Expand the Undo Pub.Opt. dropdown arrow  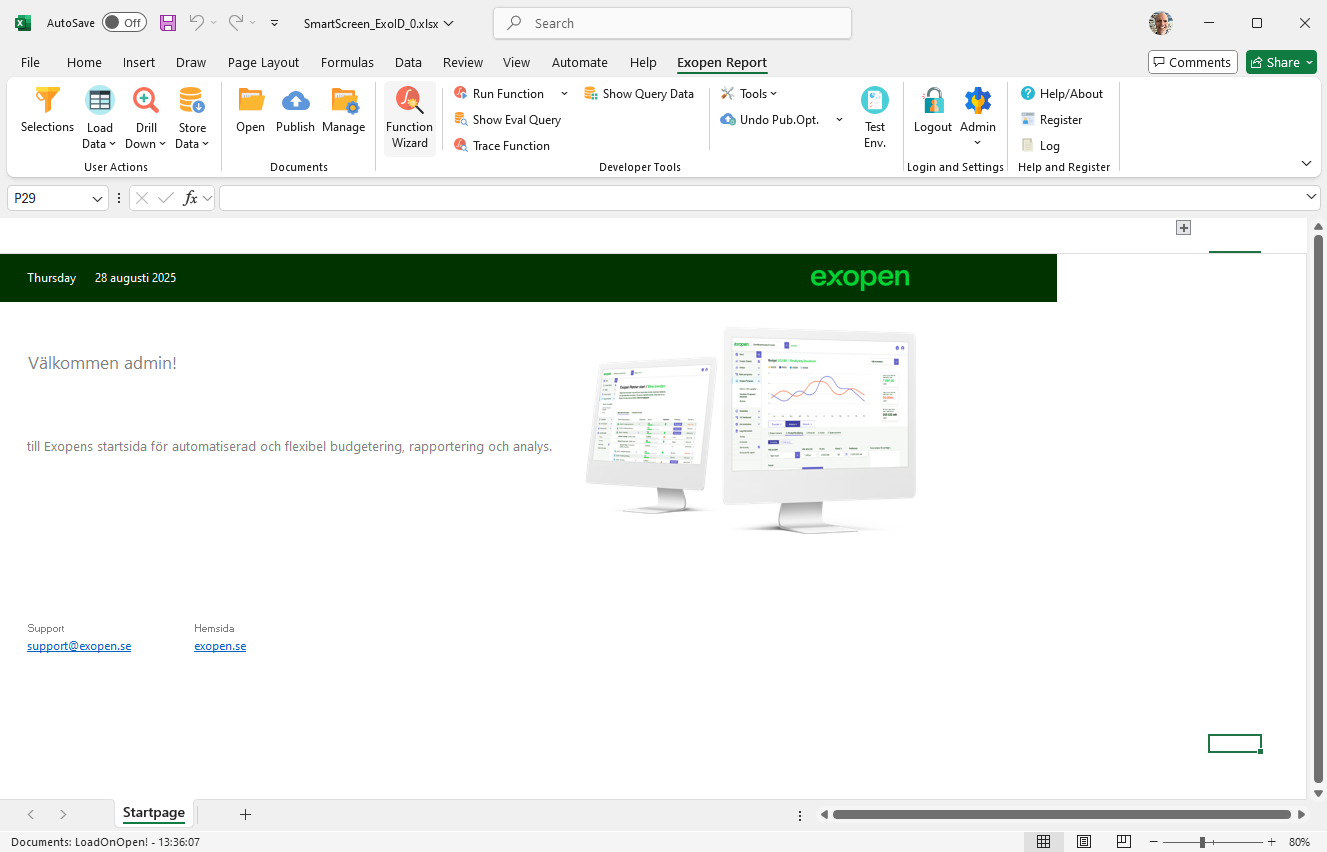(839, 120)
